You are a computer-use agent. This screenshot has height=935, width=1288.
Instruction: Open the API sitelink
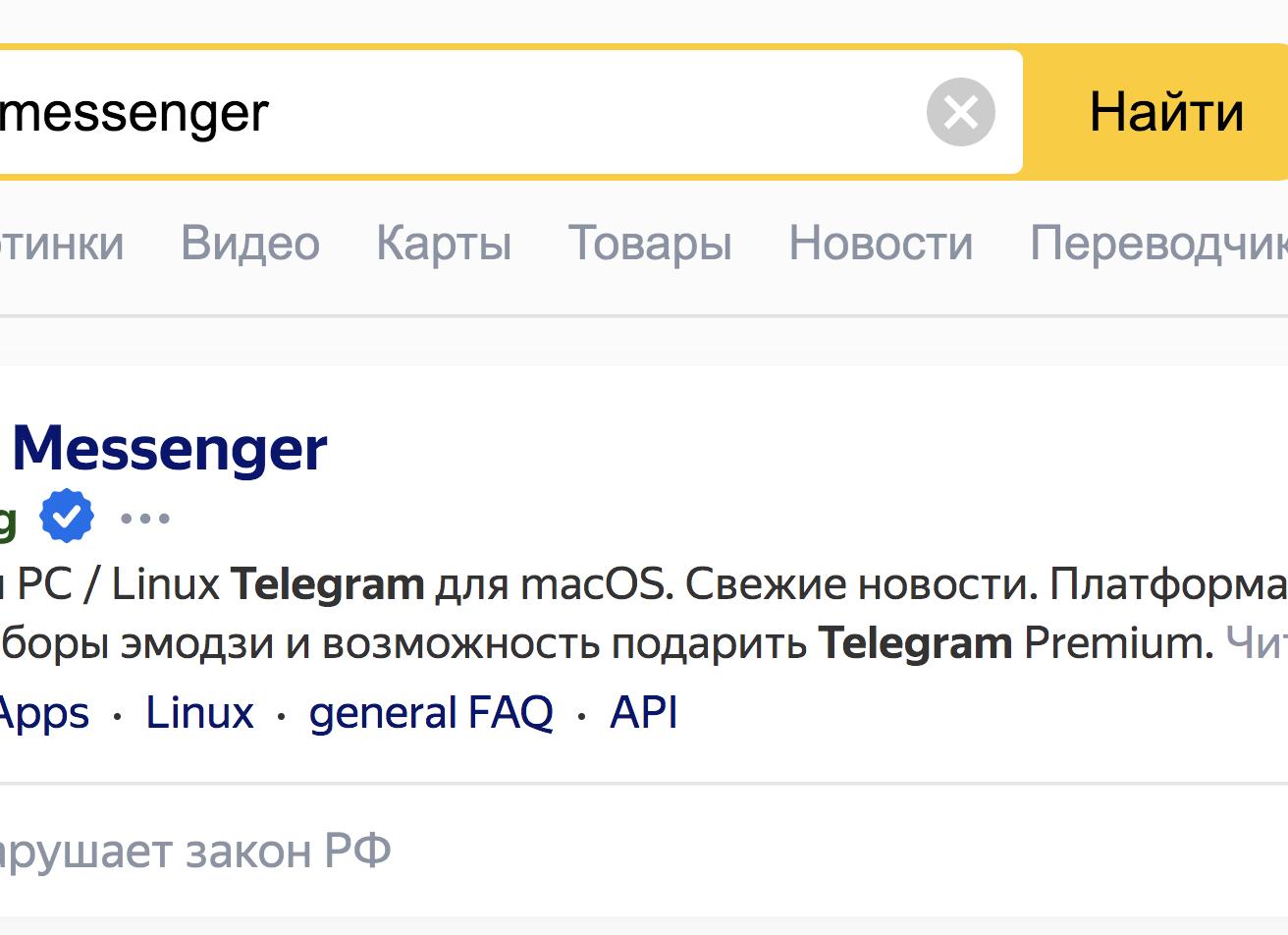click(643, 713)
